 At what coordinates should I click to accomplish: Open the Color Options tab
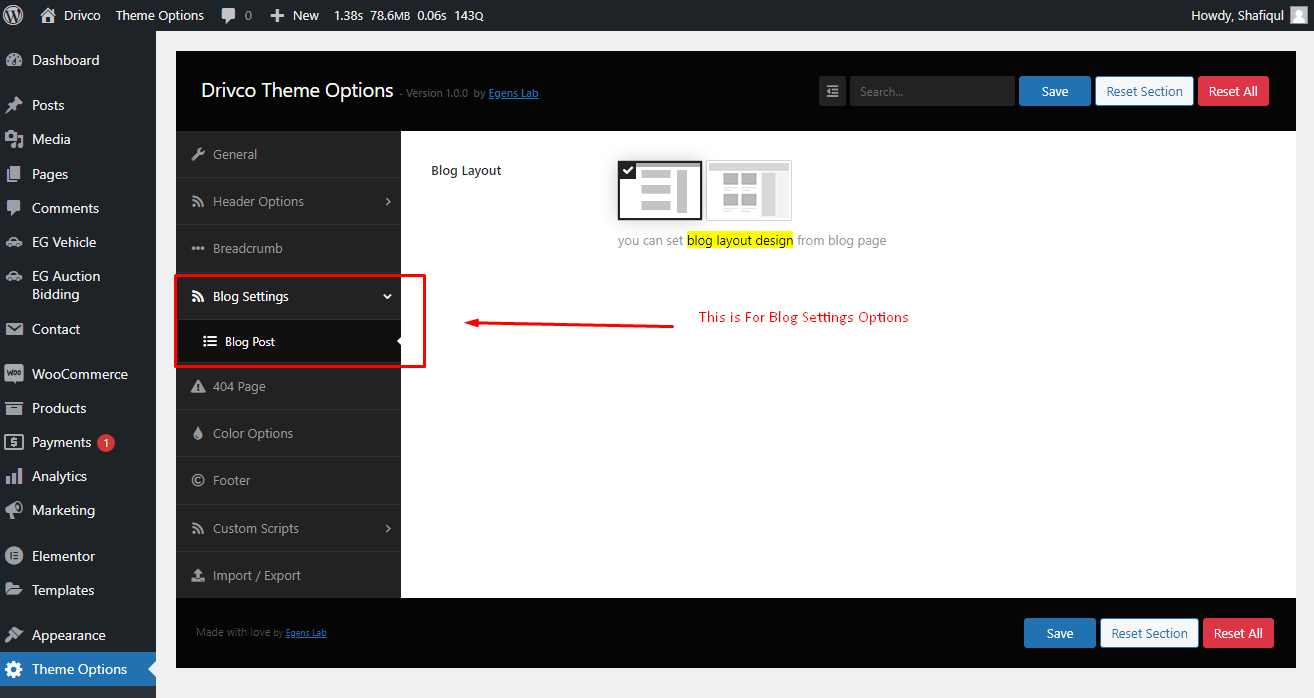pyautogui.click(x=288, y=433)
